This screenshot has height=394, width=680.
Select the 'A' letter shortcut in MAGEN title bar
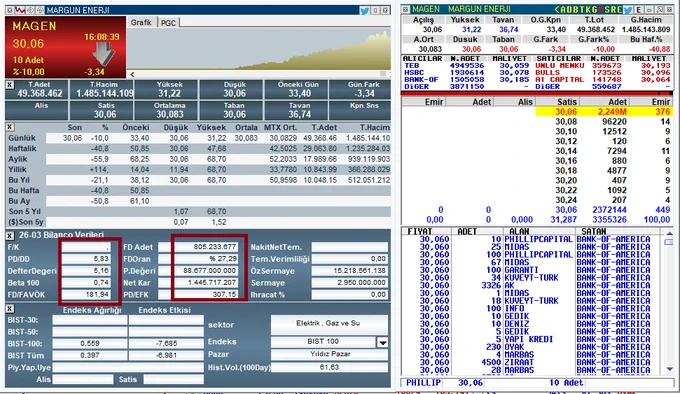tap(563, 10)
